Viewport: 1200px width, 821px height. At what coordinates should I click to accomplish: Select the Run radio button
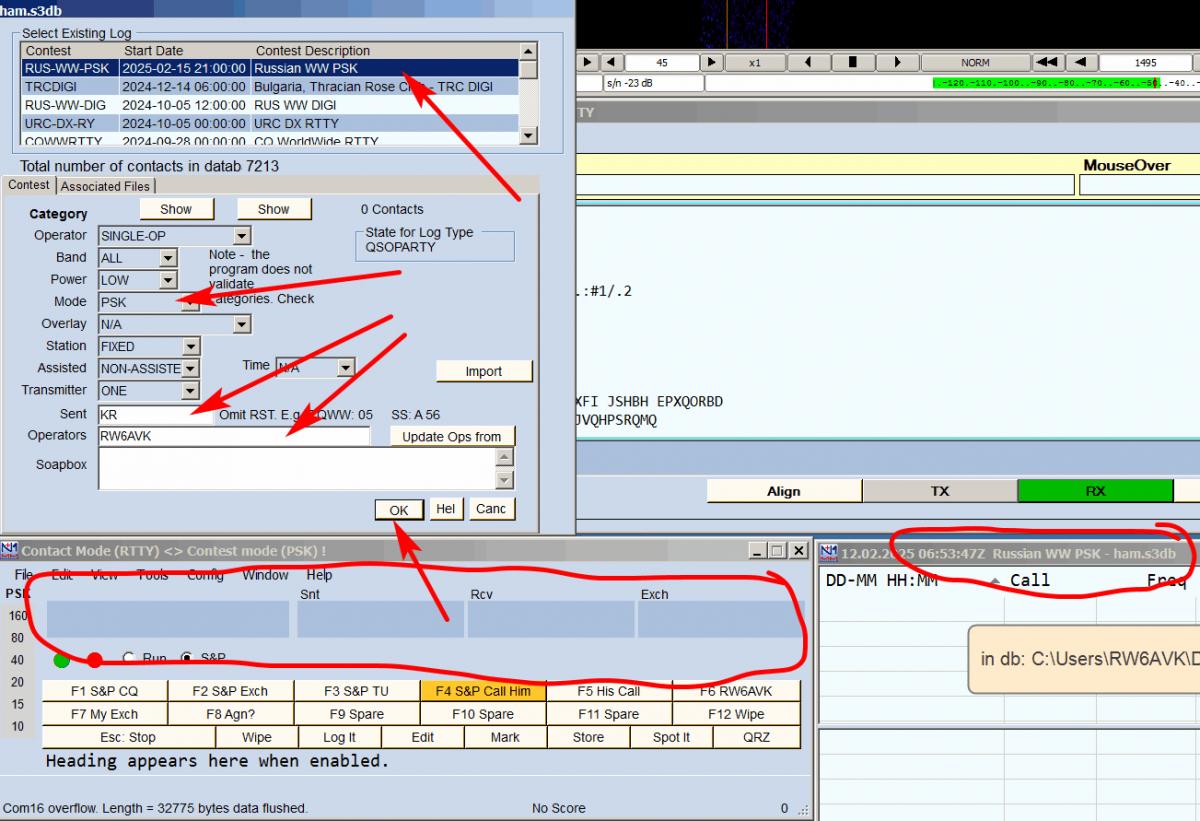(x=128, y=658)
